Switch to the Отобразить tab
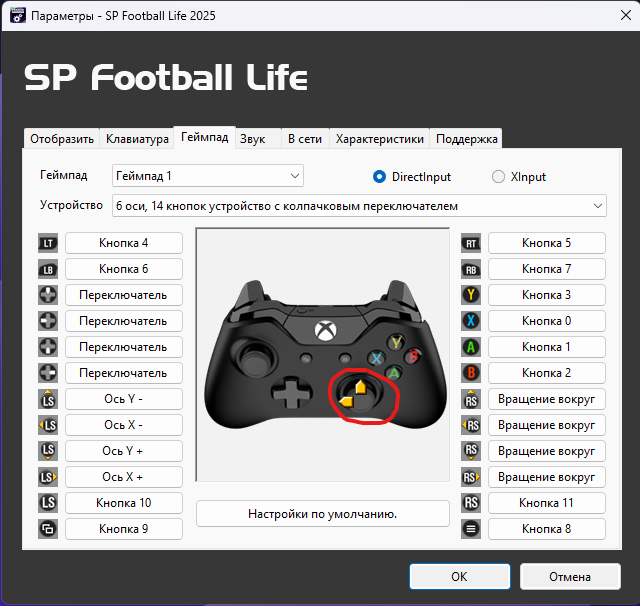This screenshot has width=640, height=606. pyautogui.click(x=62, y=139)
